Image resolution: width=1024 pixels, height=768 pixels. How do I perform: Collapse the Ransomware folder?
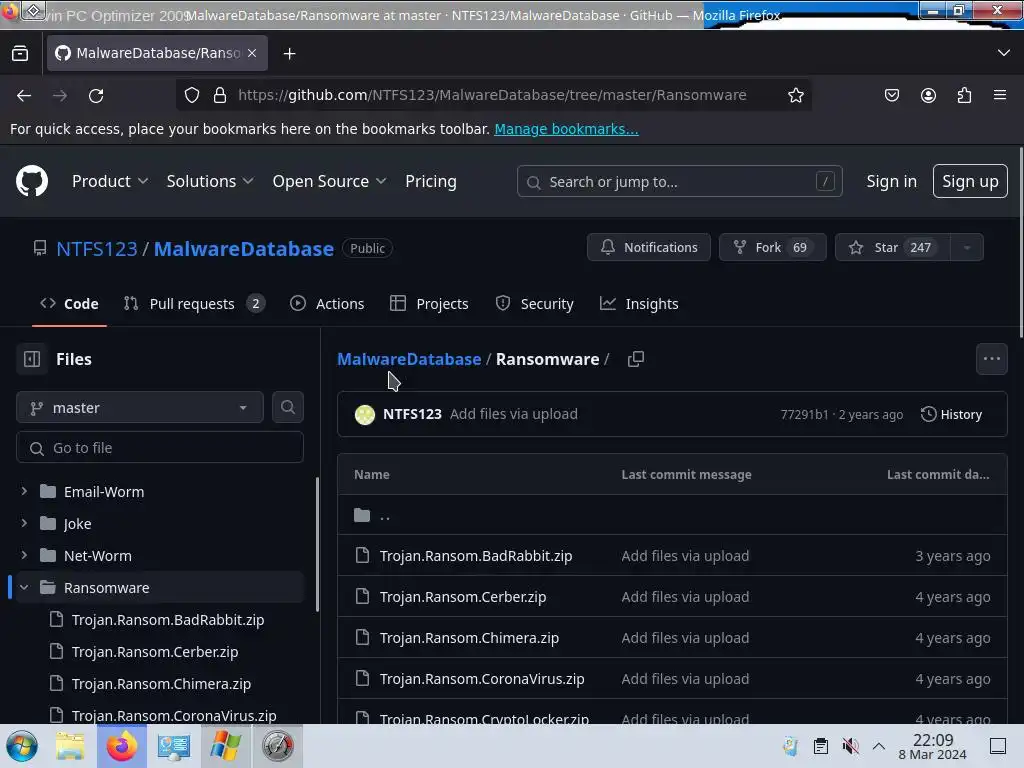(x=24, y=587)
